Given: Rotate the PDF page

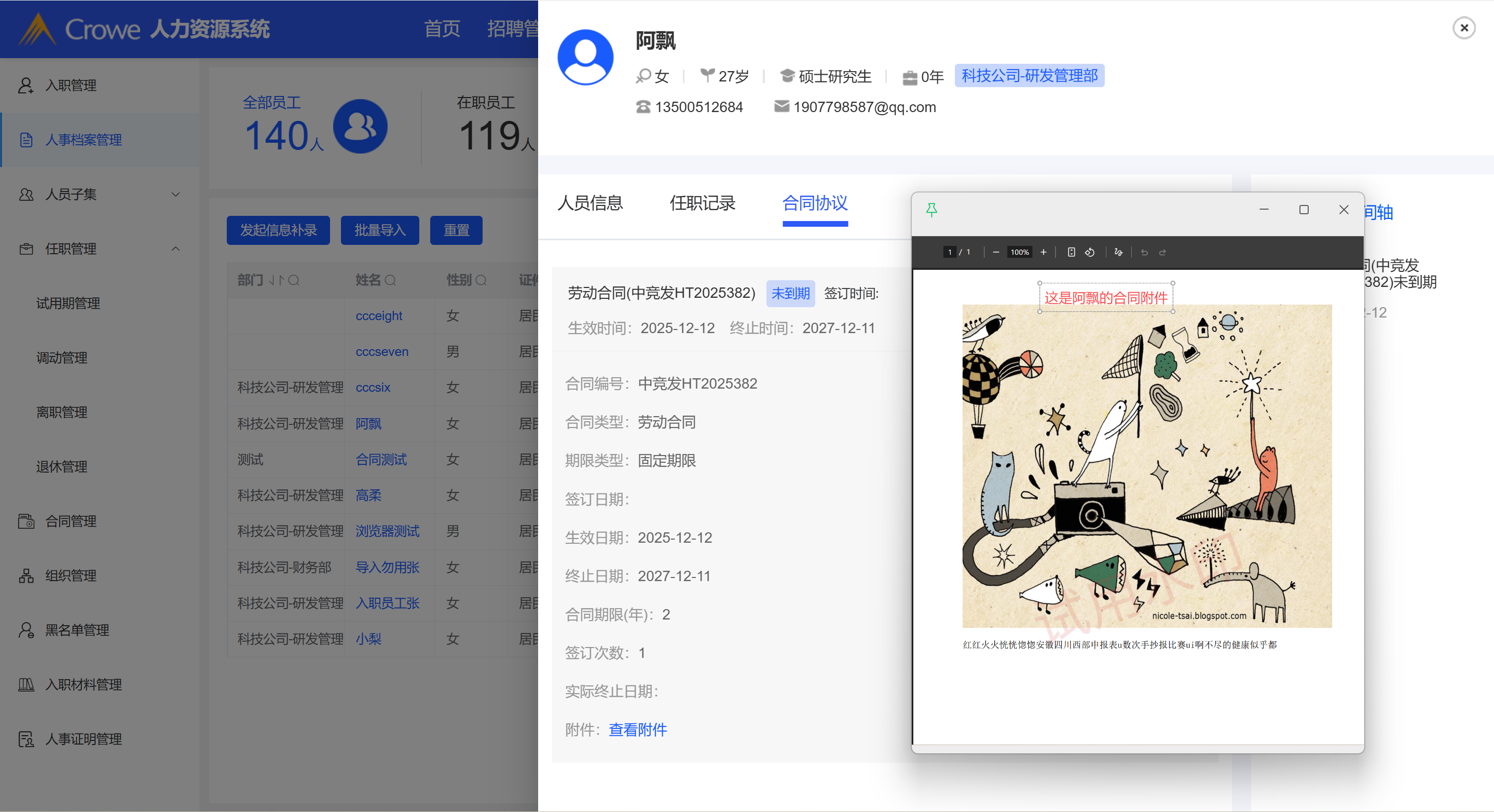Looking at the screenshot, I should pyautogui.click(x=1090, y=252).
